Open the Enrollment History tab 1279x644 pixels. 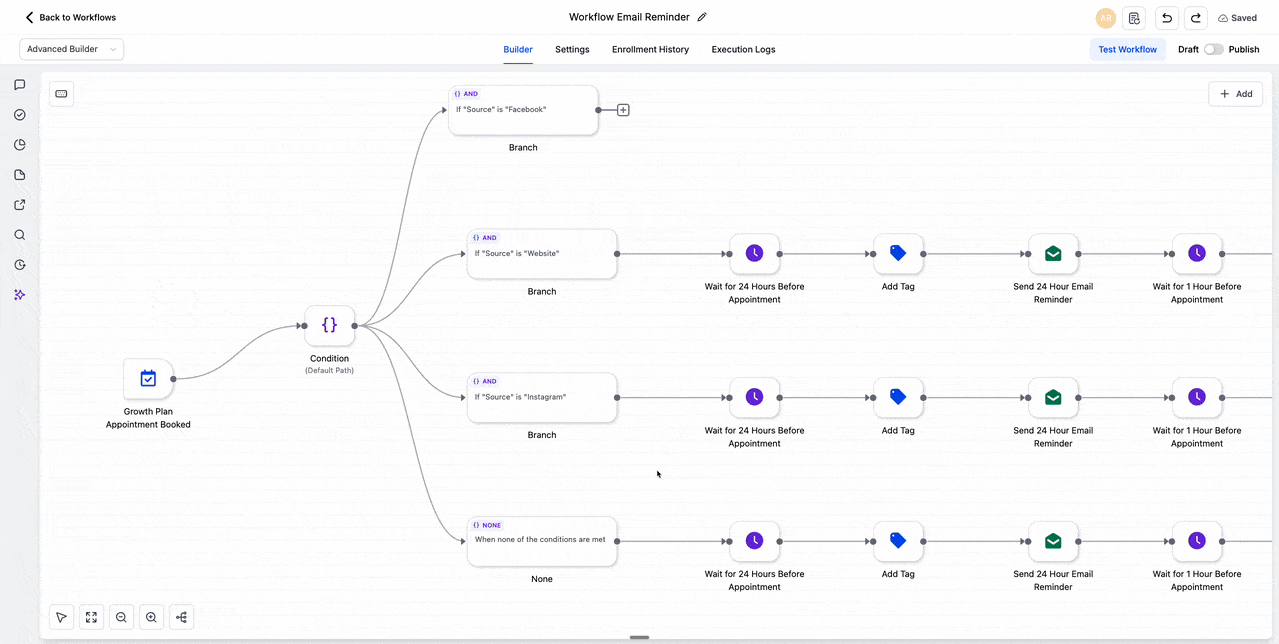[650, 49]
